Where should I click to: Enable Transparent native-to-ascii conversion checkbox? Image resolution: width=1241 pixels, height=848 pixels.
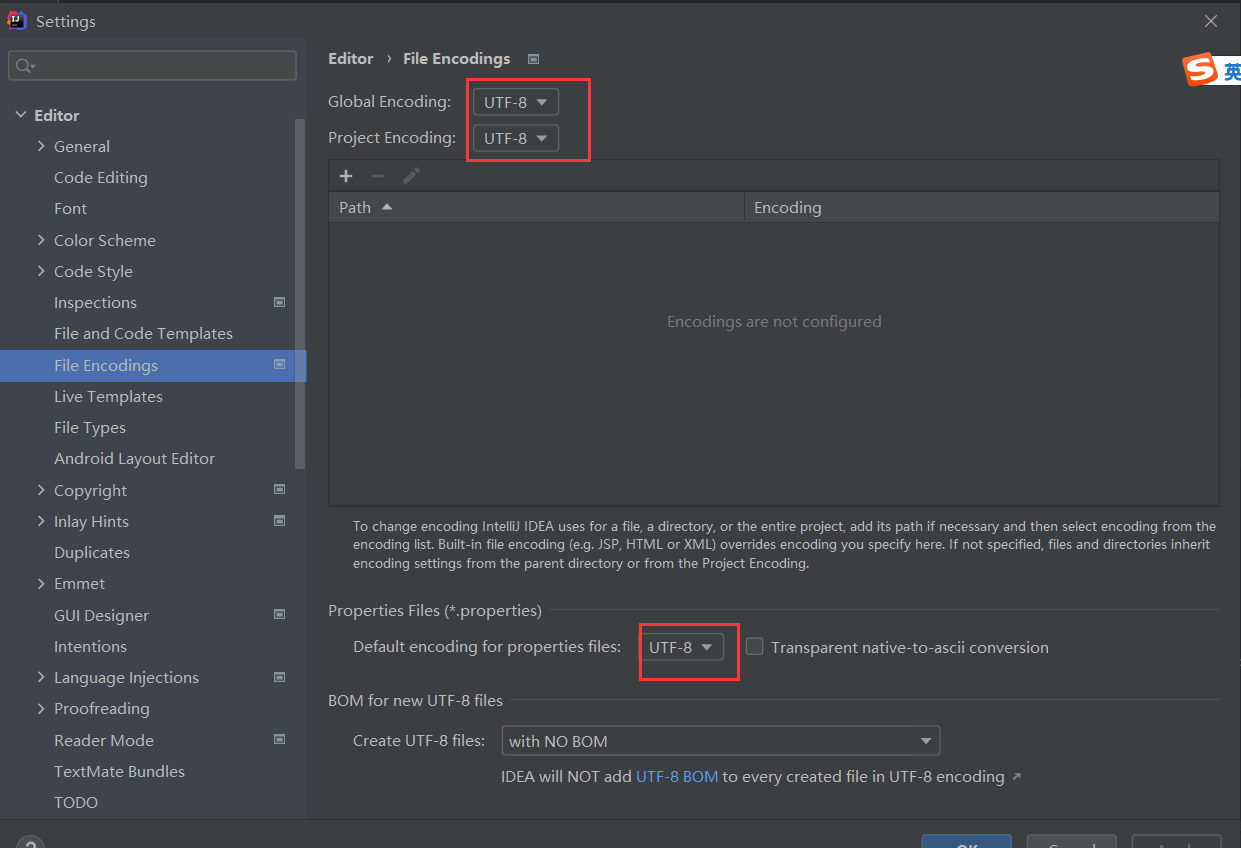pyautogui.click(x=755, y=647)
